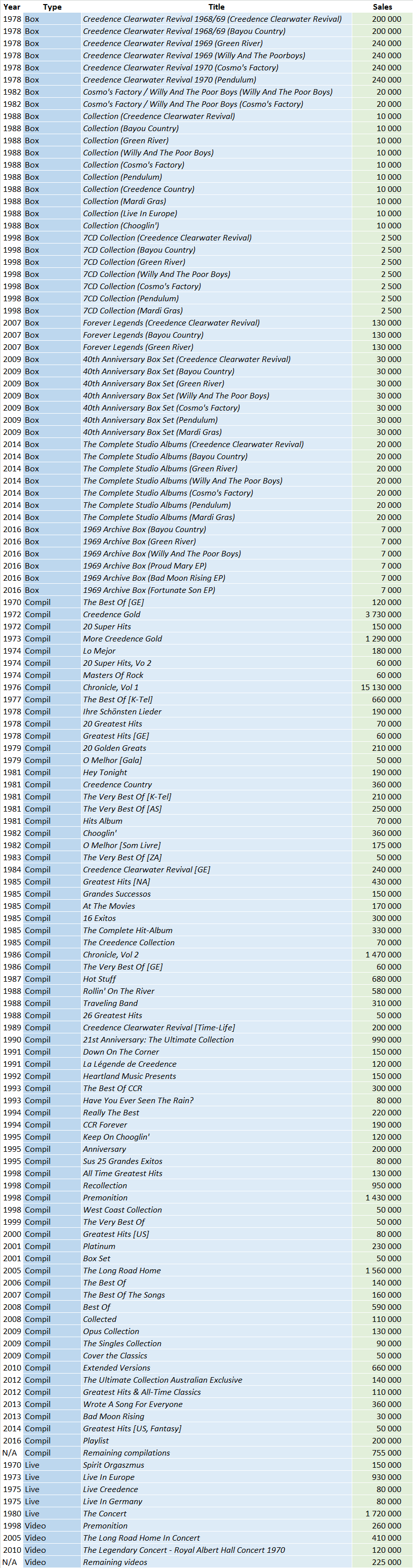Select the 'Chronicle, Vol 2' title cell

pyautogui.click(x=111, y=954)
